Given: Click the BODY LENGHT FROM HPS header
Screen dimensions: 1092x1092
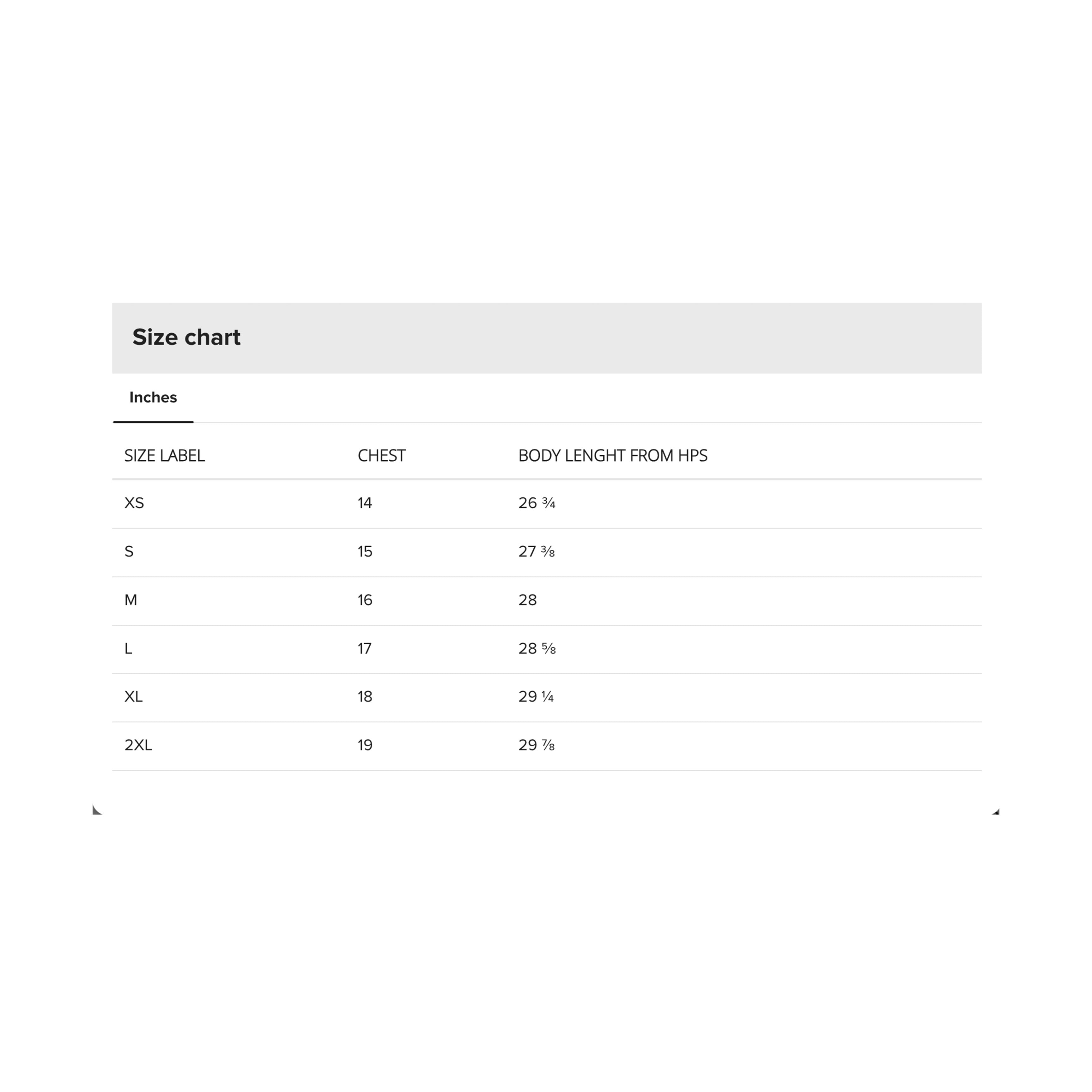Looking at the screenshot, I should [x=613, y=456].
